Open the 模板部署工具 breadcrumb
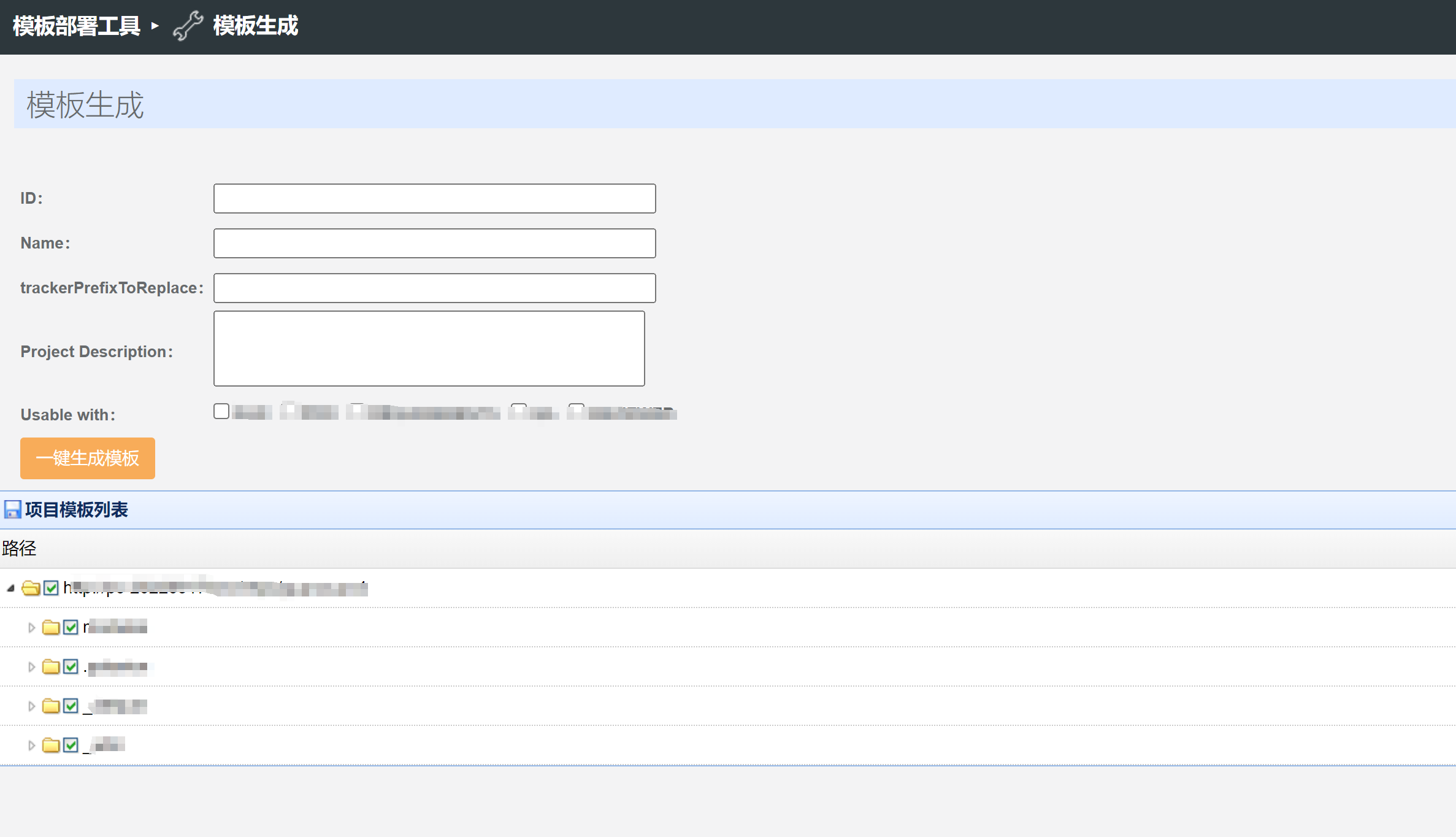This screenshot has height=837, width=1456. pyautogui.click(x=77, y=26)
